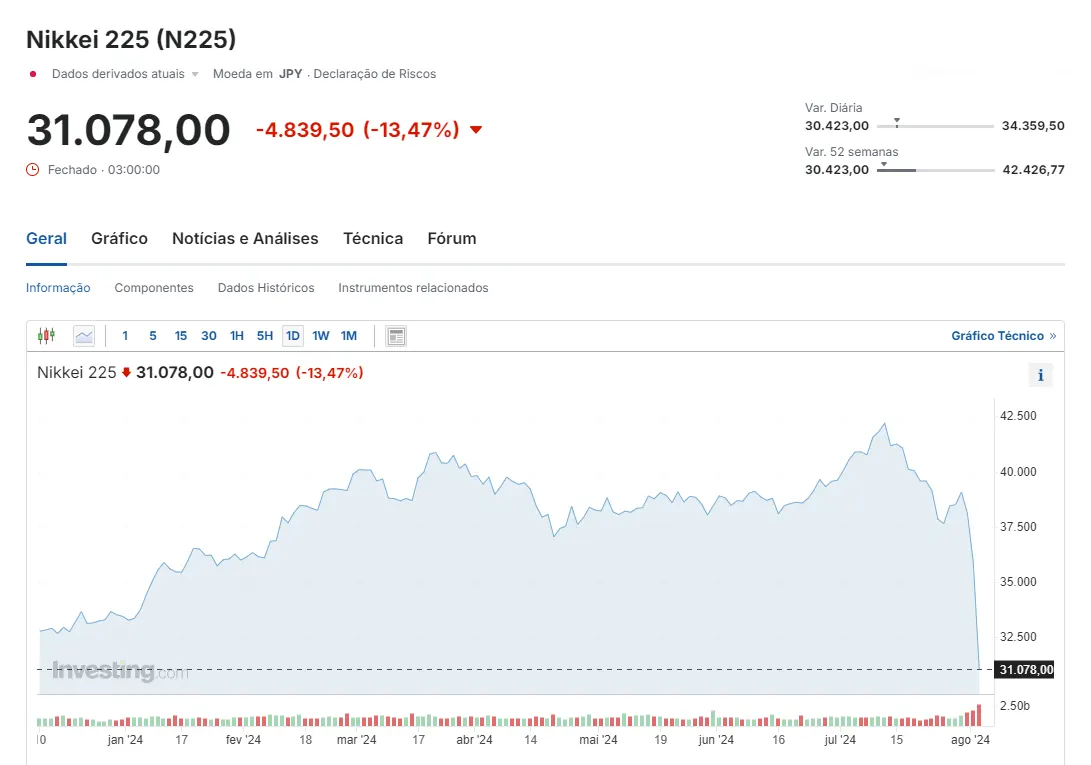1091x765 pixels.
Task: Click the red down-triangle next to -13,47%
Action: click(476, 130)
